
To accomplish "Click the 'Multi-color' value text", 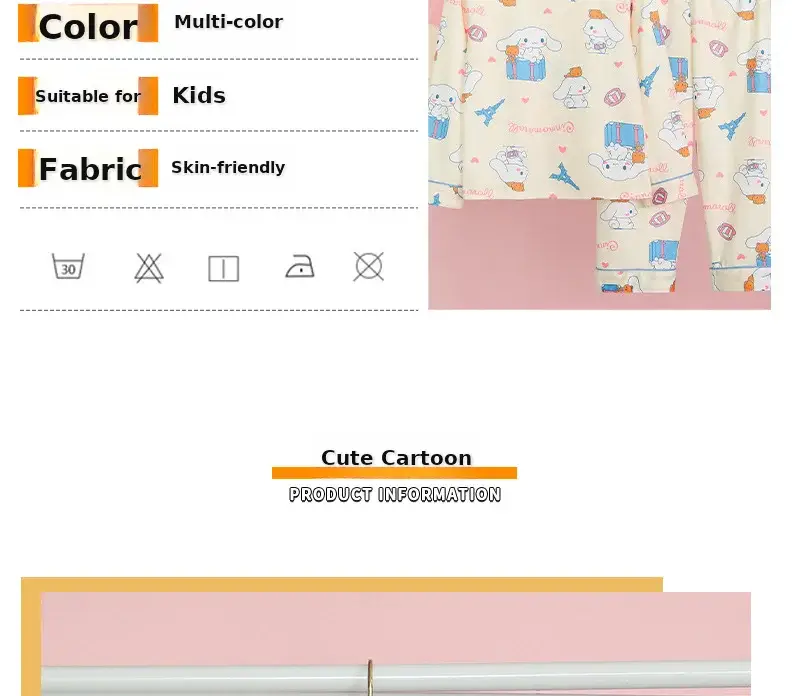I will 228,22.
